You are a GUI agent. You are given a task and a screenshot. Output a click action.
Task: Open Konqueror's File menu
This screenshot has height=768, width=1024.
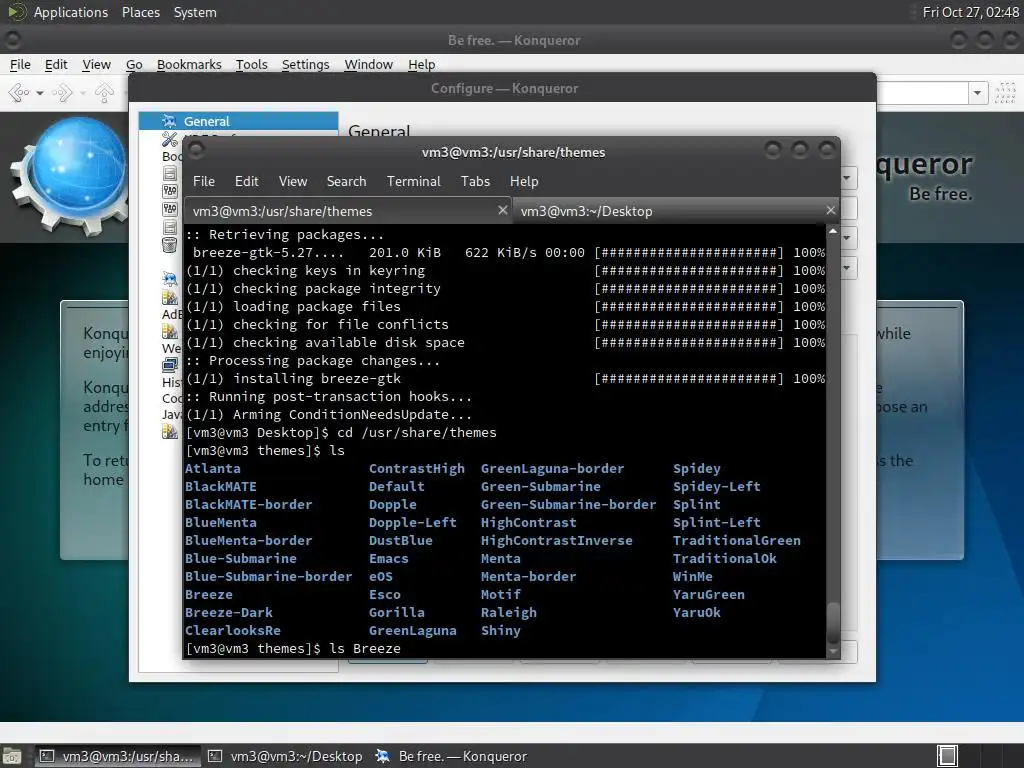coord(20,64)
